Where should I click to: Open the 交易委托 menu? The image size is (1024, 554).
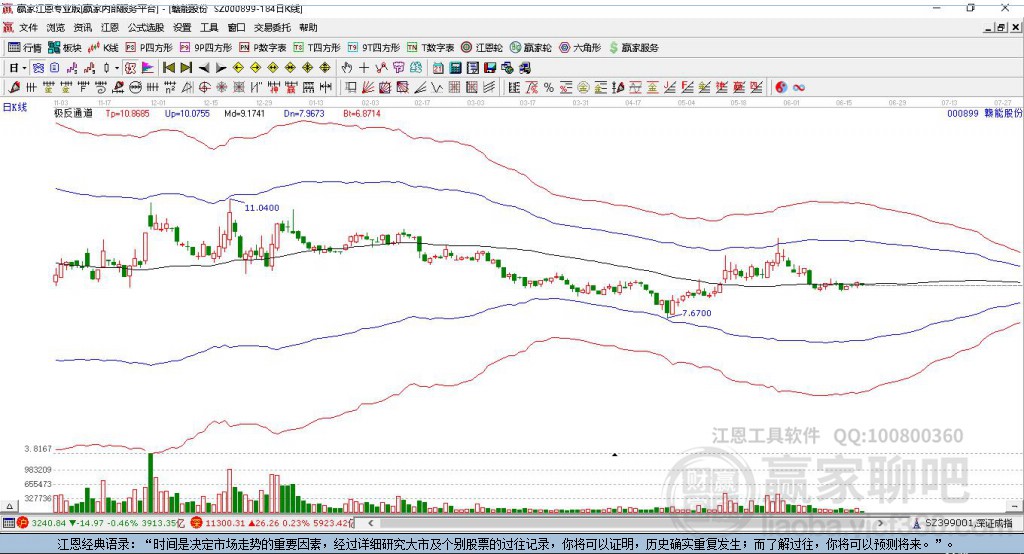click(272, 27)
